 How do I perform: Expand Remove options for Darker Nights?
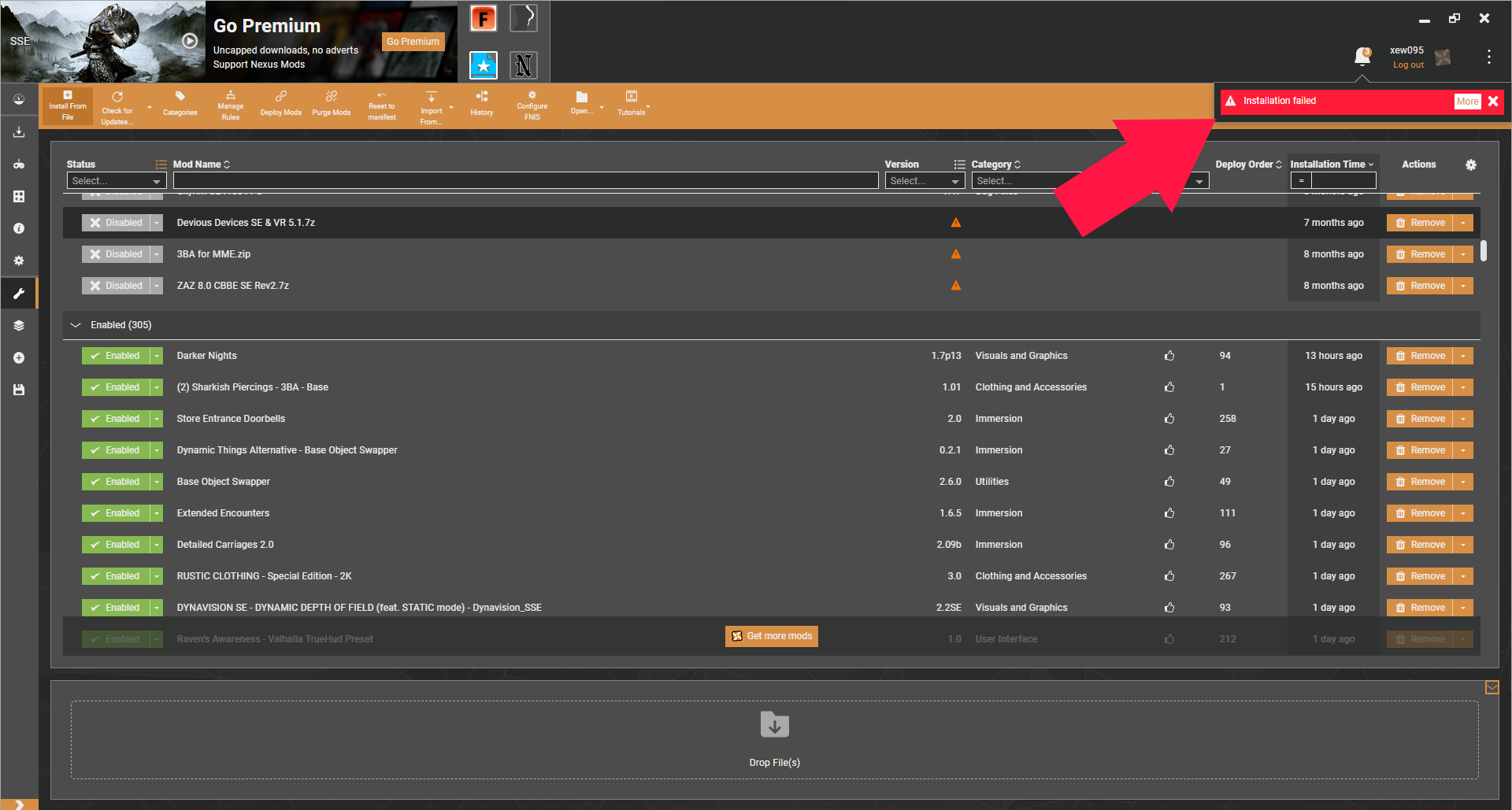1463,356
